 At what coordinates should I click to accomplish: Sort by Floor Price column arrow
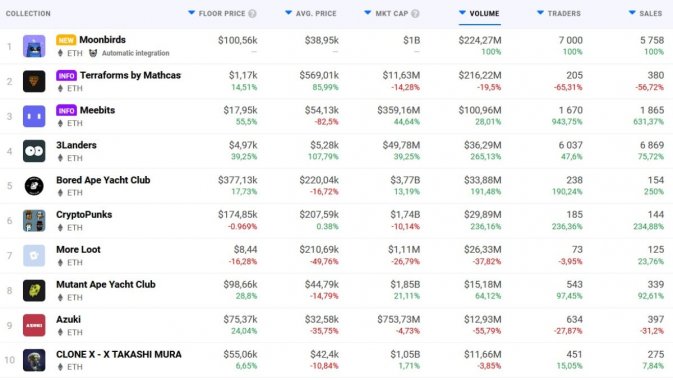191,13
